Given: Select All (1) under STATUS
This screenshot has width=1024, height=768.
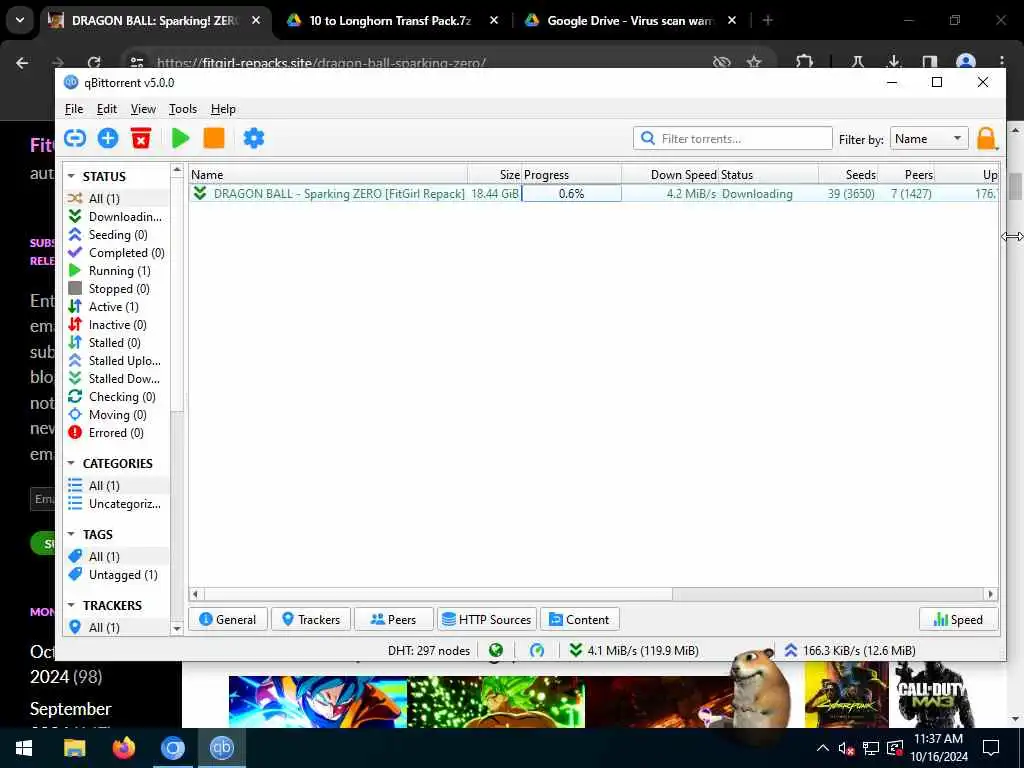Looking at the screenshot, I should [x=116, y=198].
